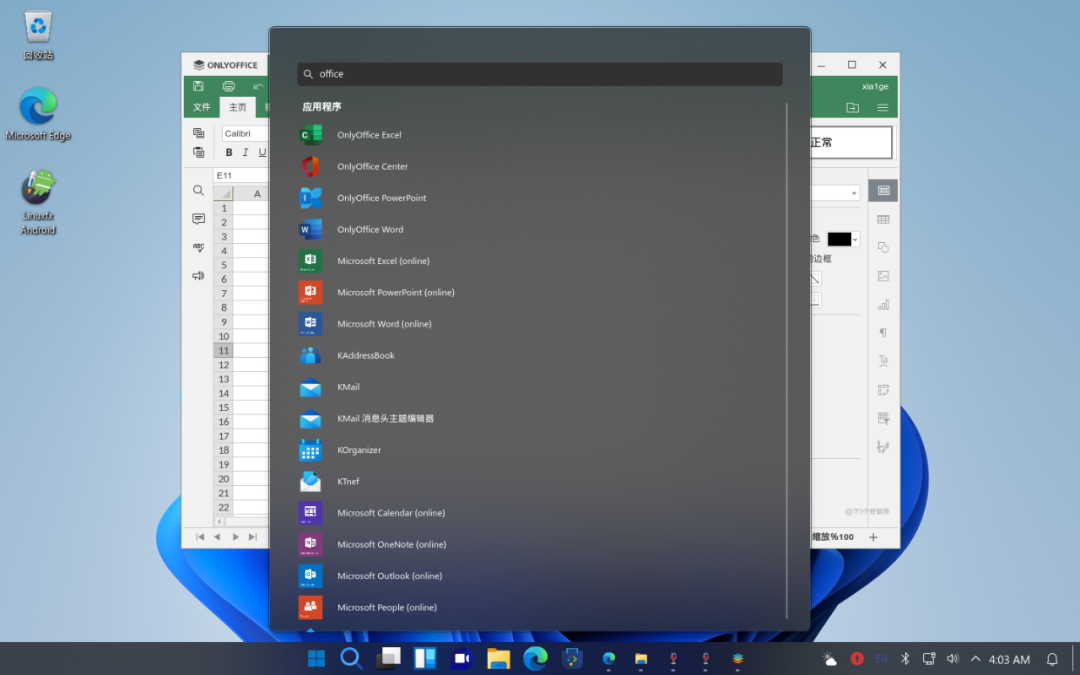1080x675 pixels.
Task: Select the chart settings icon in right sidebar
Action: [882, 304]
